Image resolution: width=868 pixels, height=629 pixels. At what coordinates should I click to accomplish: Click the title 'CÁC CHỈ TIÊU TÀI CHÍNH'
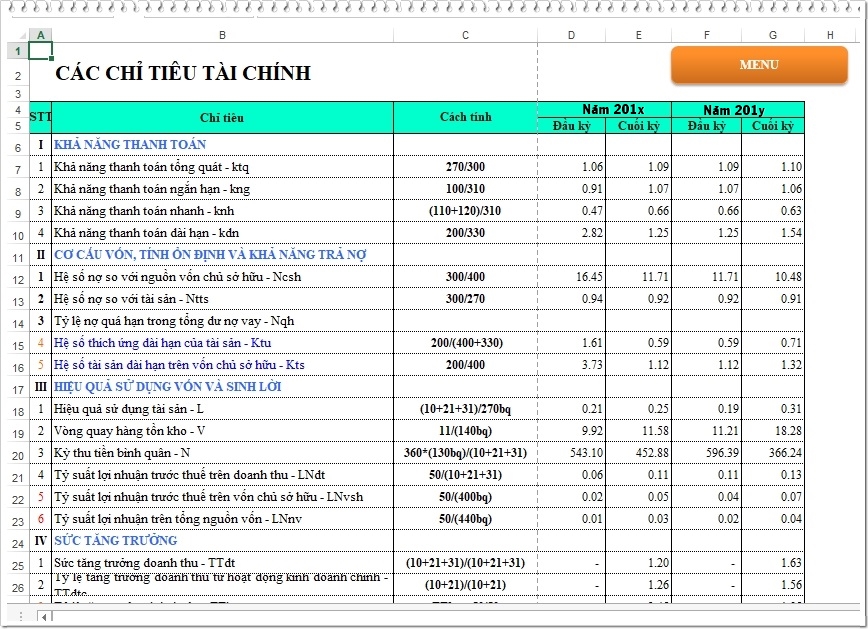[x=183, y=73]
